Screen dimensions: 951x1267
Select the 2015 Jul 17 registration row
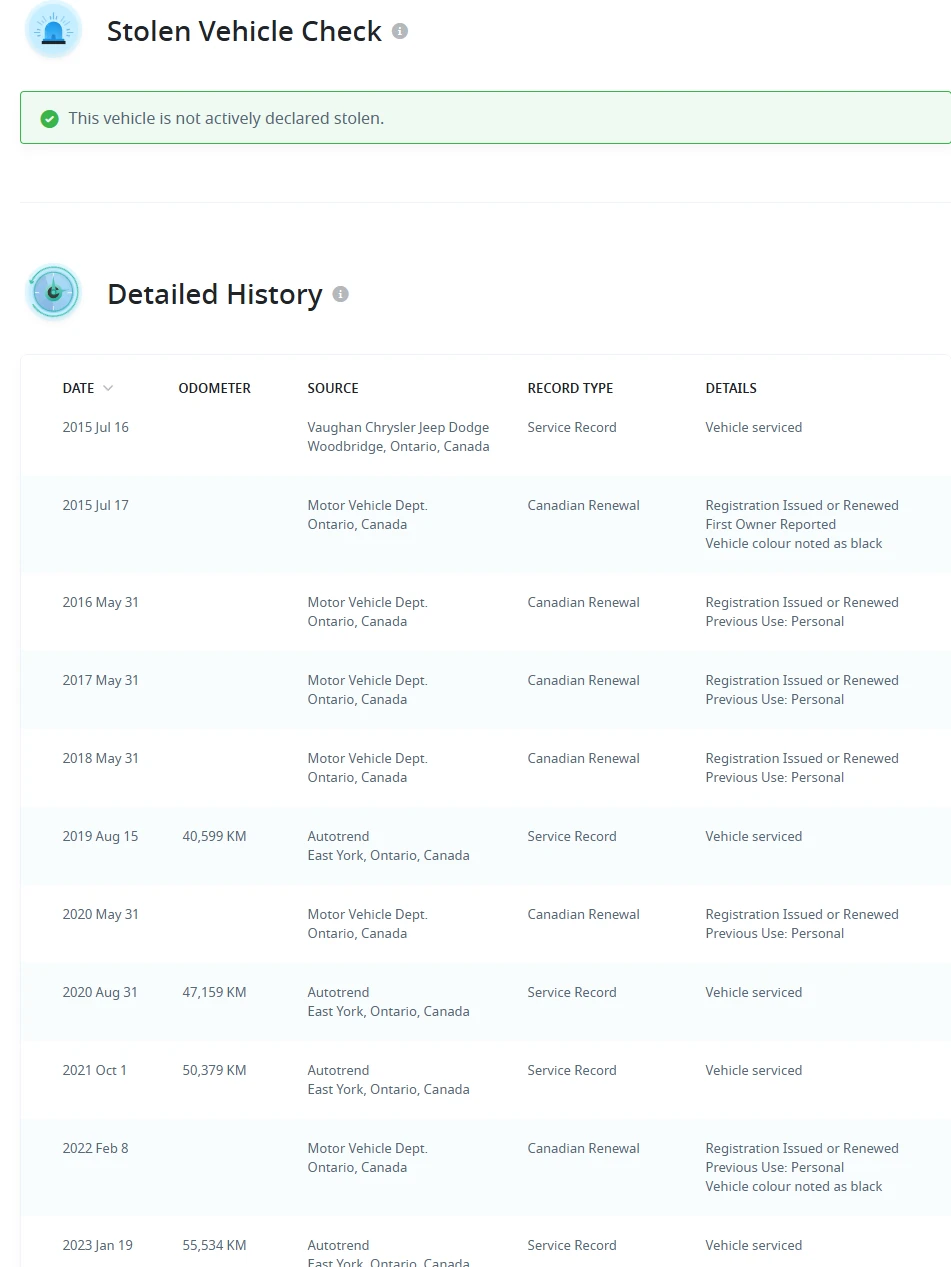[486, 524]
